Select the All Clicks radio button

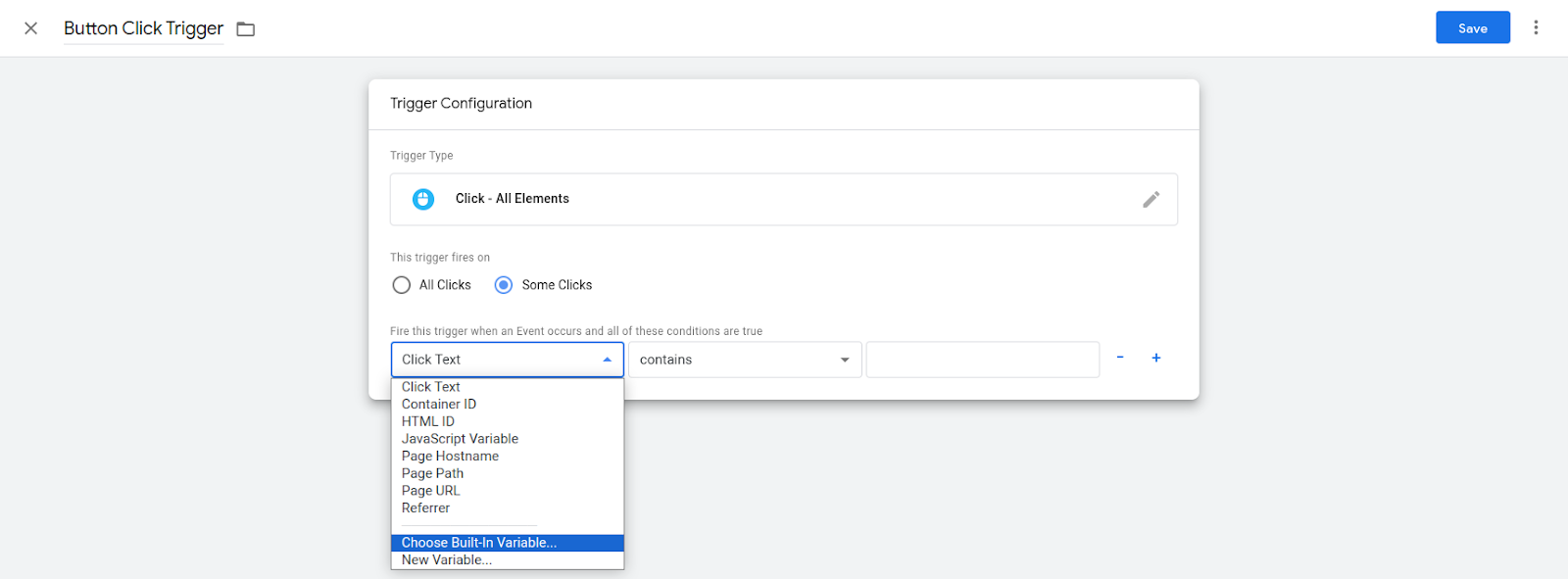coord(402,285)
